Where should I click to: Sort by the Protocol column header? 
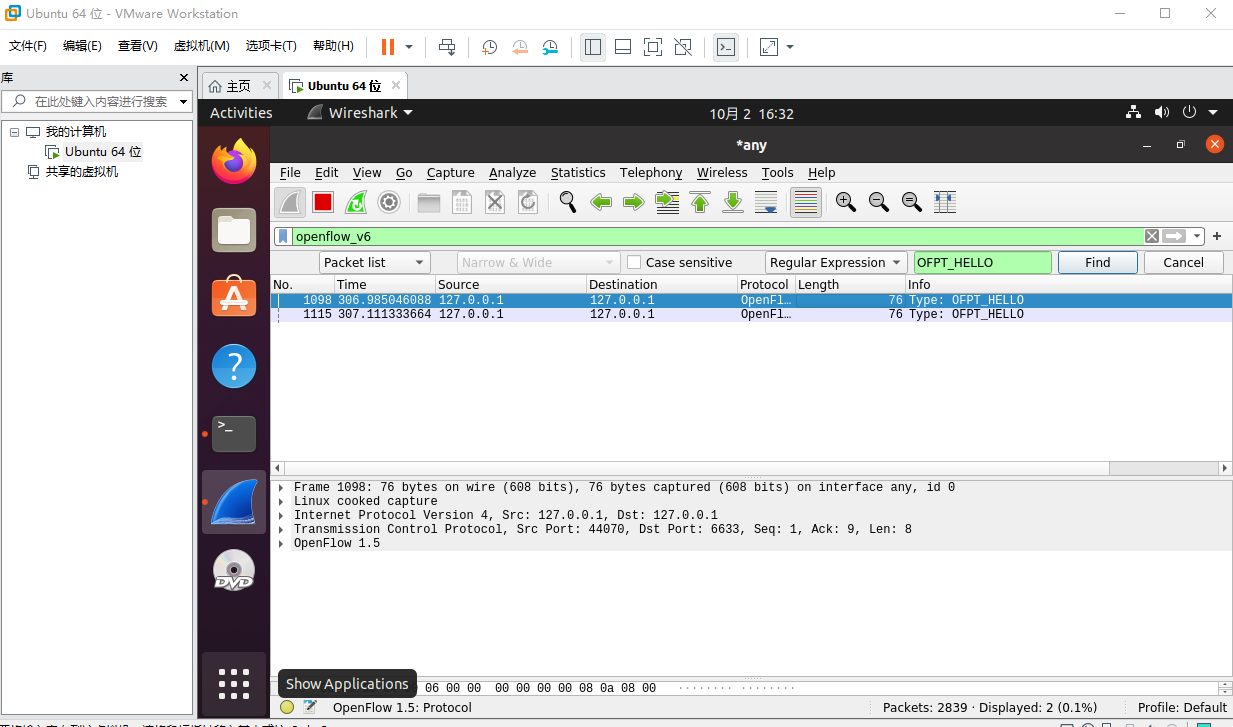click(x=765, y=284)
